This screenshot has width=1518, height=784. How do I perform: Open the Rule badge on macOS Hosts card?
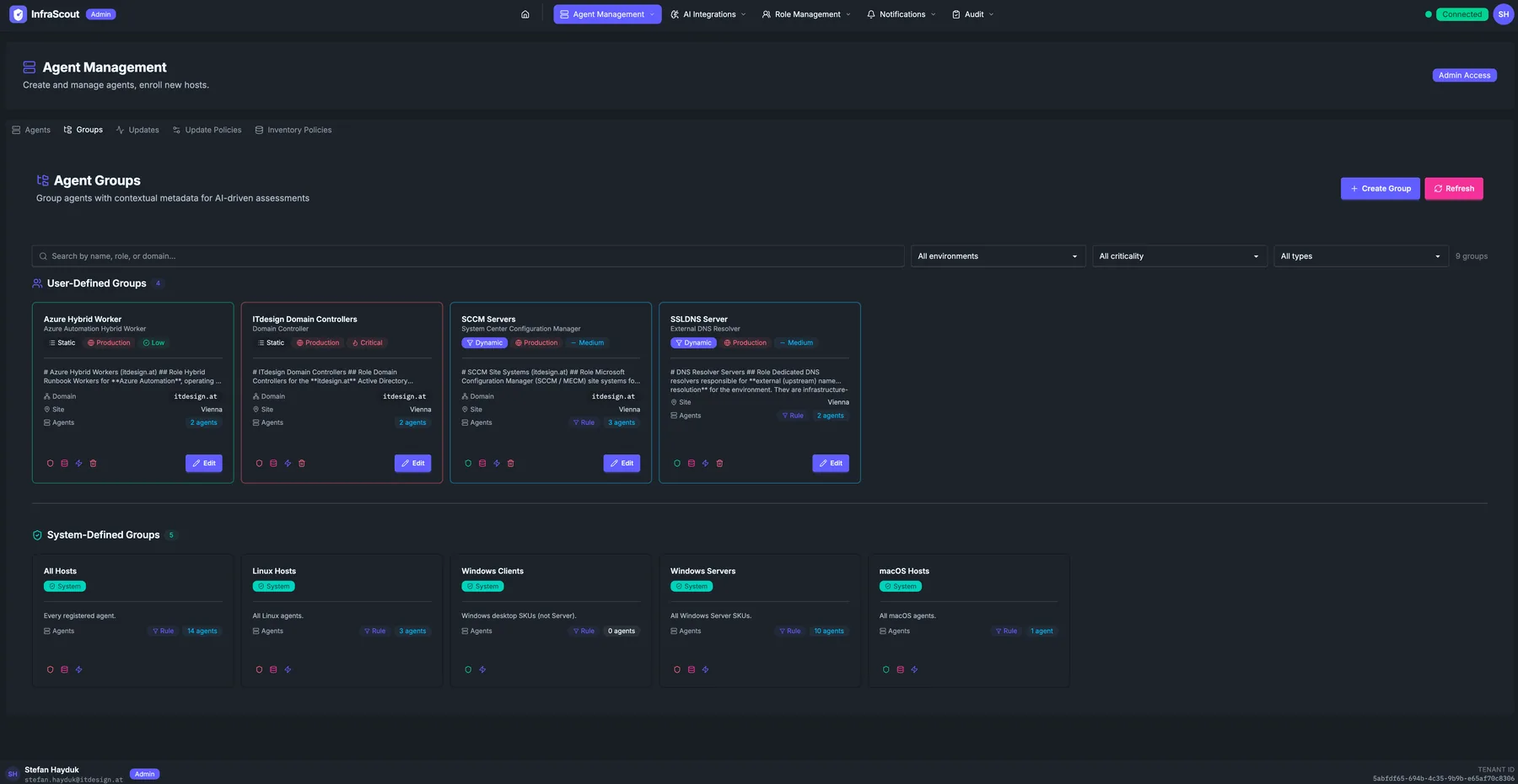pos(1006,631)
